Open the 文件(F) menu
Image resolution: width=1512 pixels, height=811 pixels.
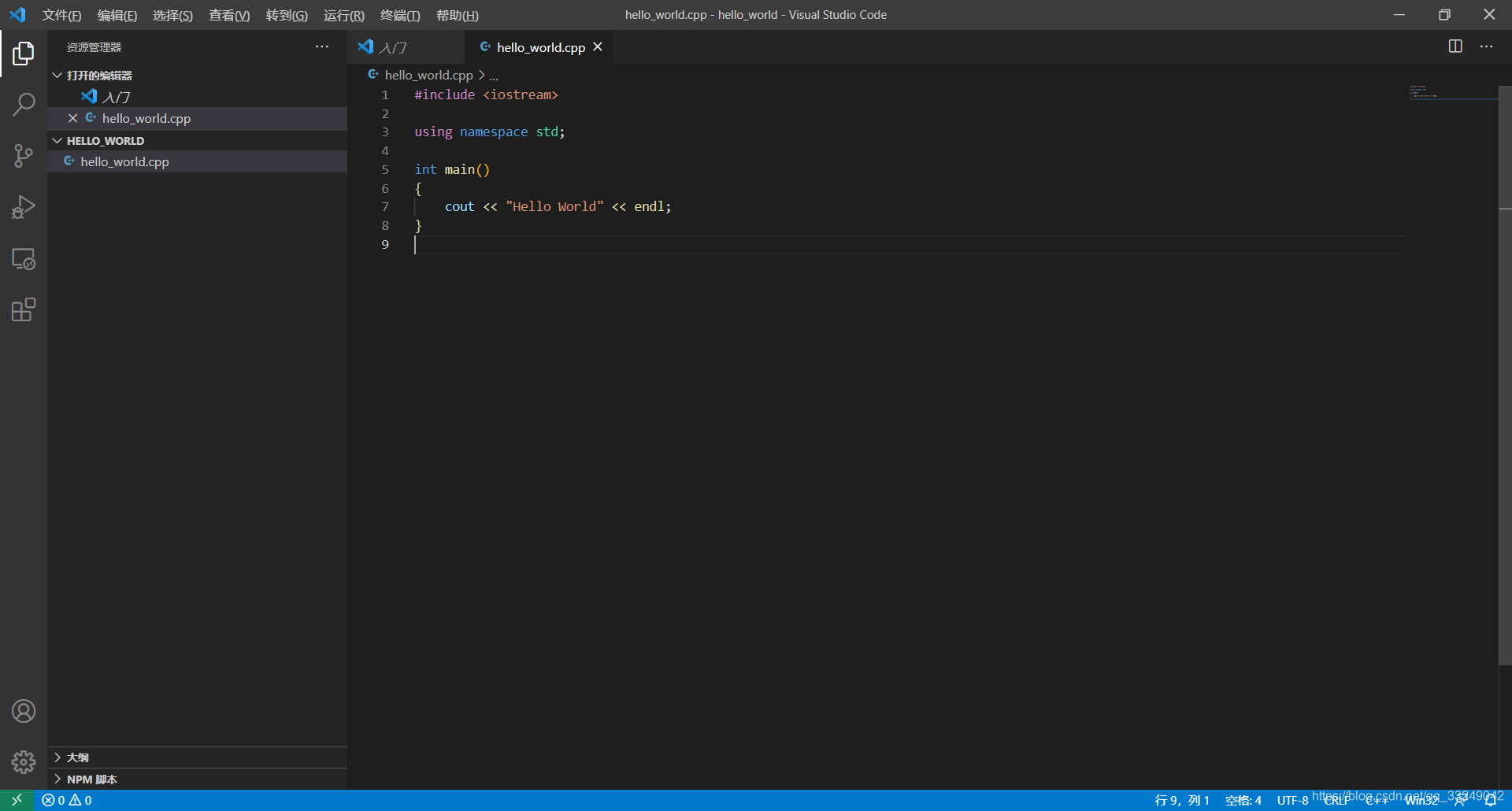pos(61,15)
